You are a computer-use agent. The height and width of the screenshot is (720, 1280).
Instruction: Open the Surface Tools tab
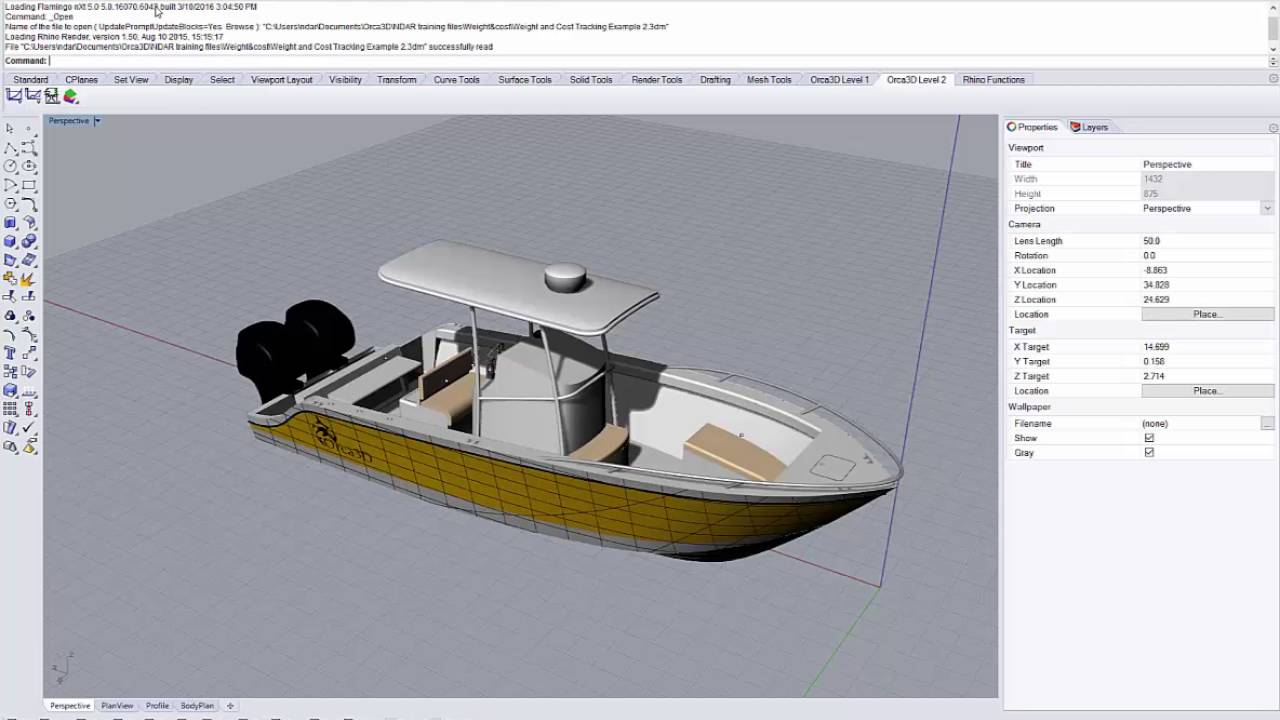pyautogui.click(x=525, y=80)
